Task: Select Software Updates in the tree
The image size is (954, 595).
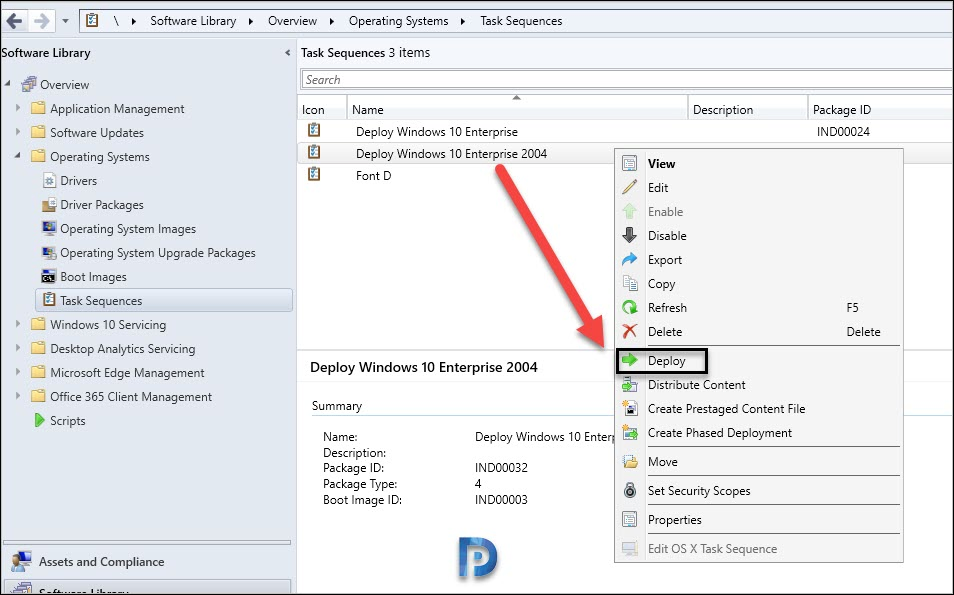Action: coord(97,133)
